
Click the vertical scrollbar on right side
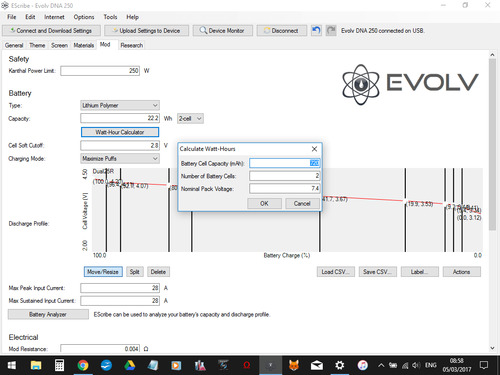[492, 145]
